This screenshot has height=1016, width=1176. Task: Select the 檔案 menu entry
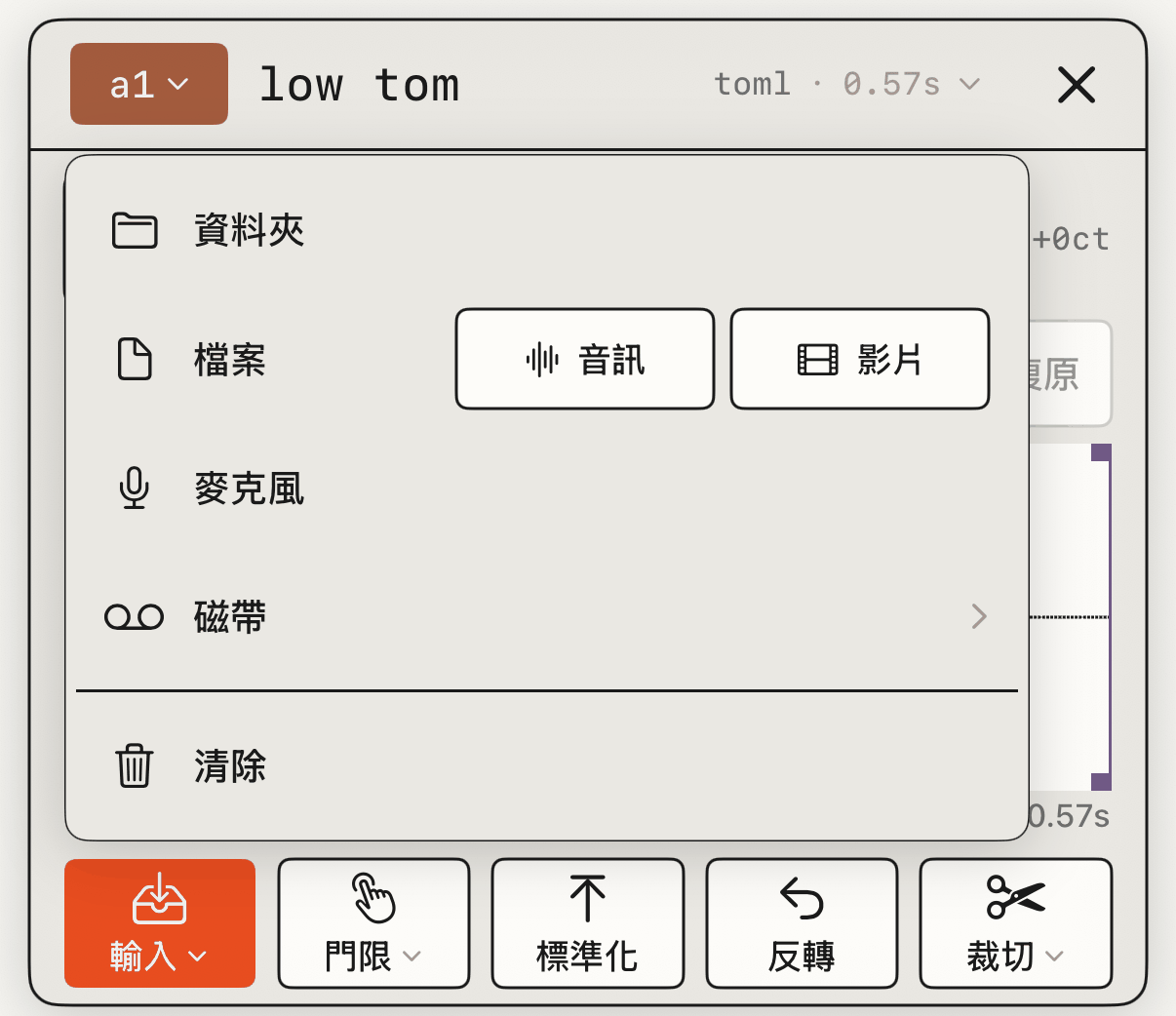(230, 360)
